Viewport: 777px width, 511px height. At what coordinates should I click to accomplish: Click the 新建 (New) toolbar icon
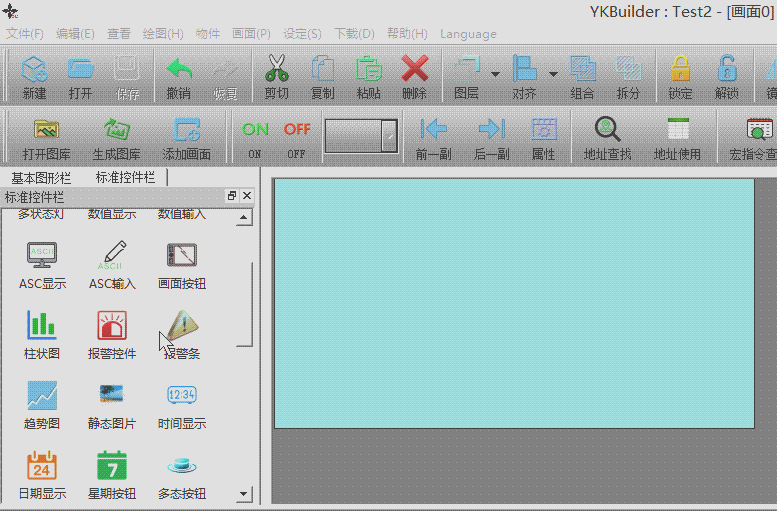click(34, 75)
